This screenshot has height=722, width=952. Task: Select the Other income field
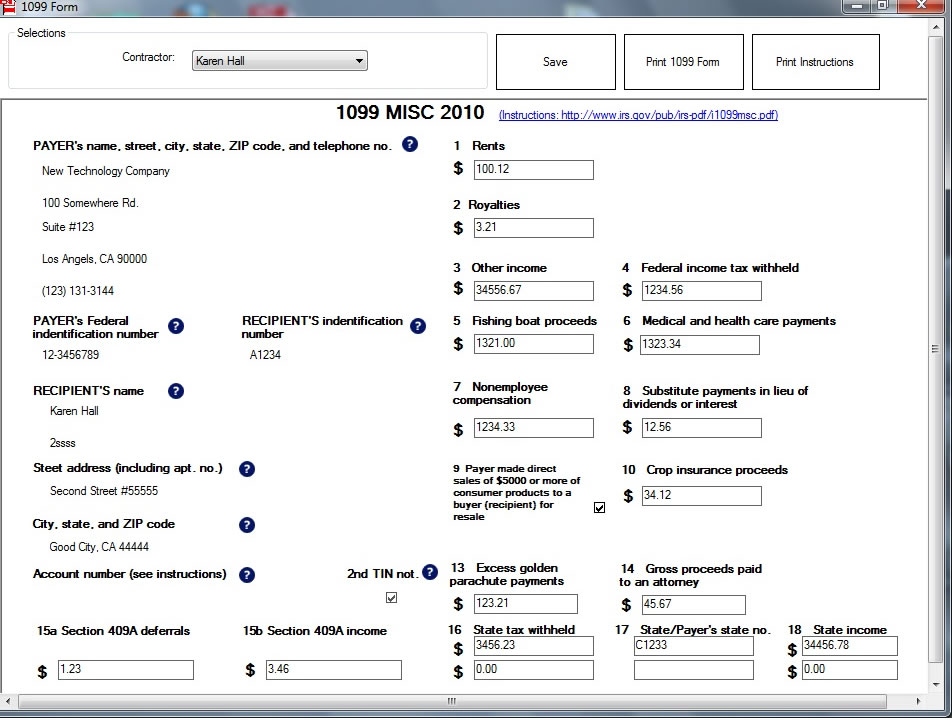(534, 291)
